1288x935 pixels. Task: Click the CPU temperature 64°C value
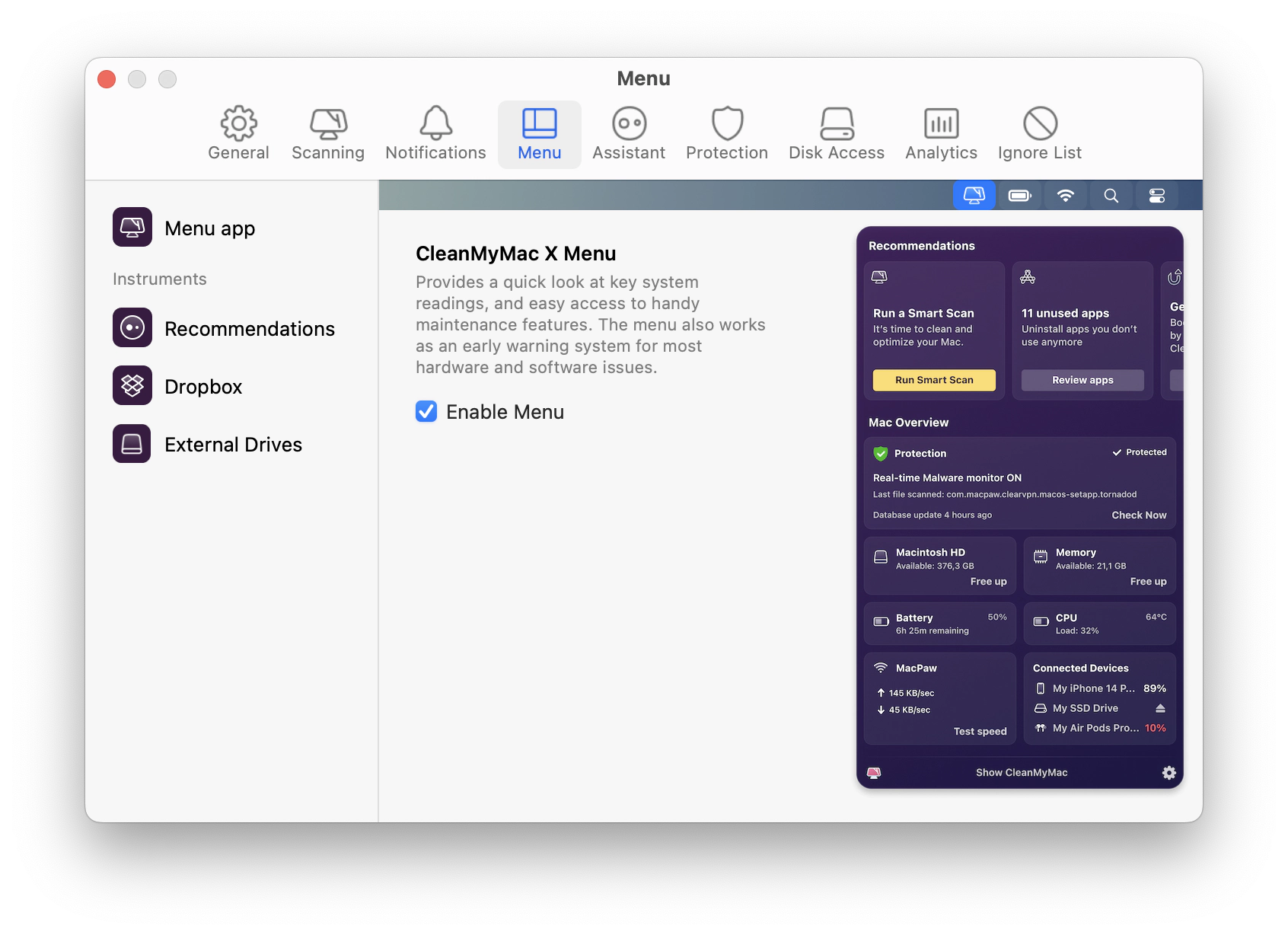1156,617
